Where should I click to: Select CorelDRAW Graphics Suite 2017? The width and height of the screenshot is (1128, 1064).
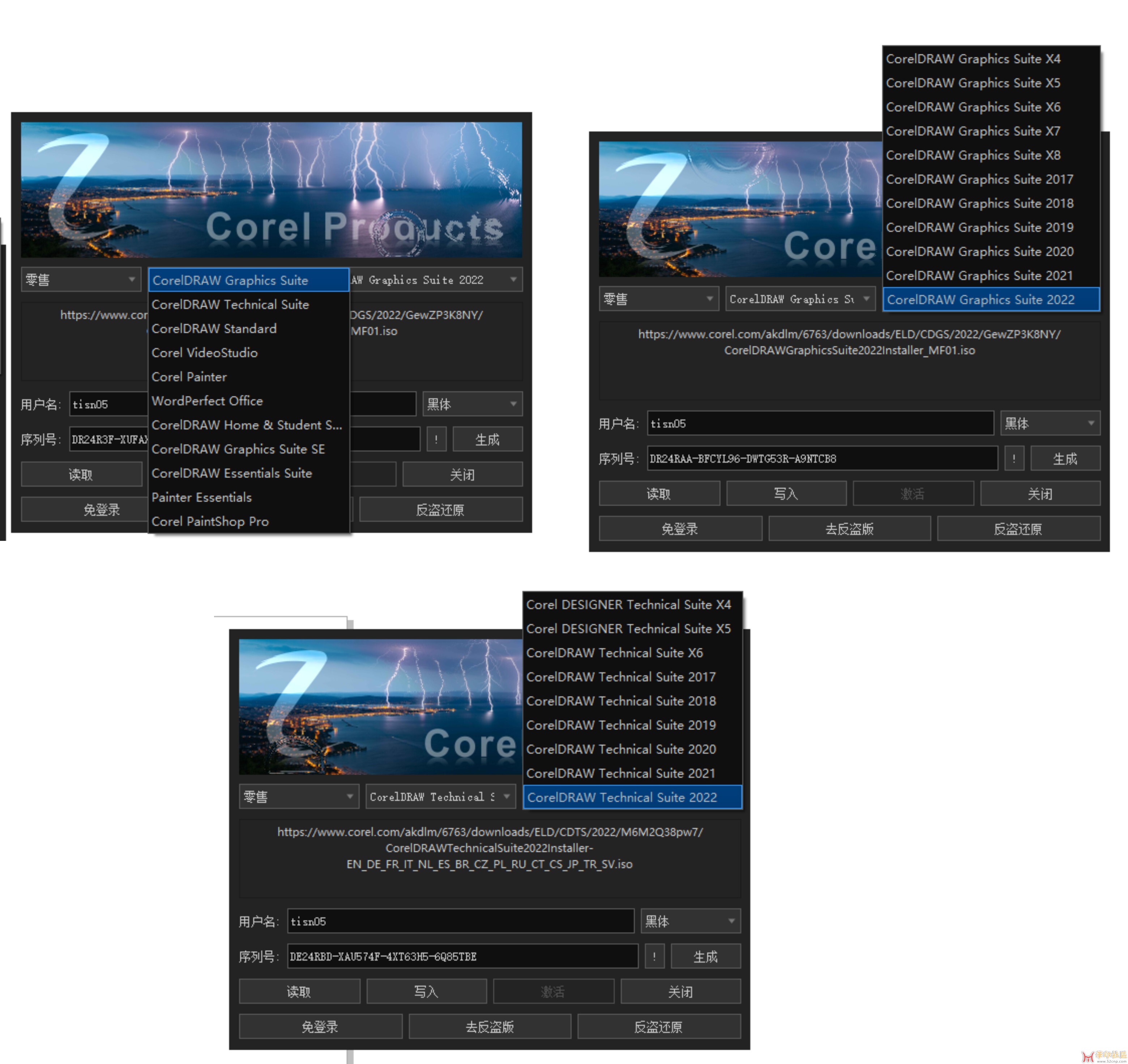click(991, 179)
